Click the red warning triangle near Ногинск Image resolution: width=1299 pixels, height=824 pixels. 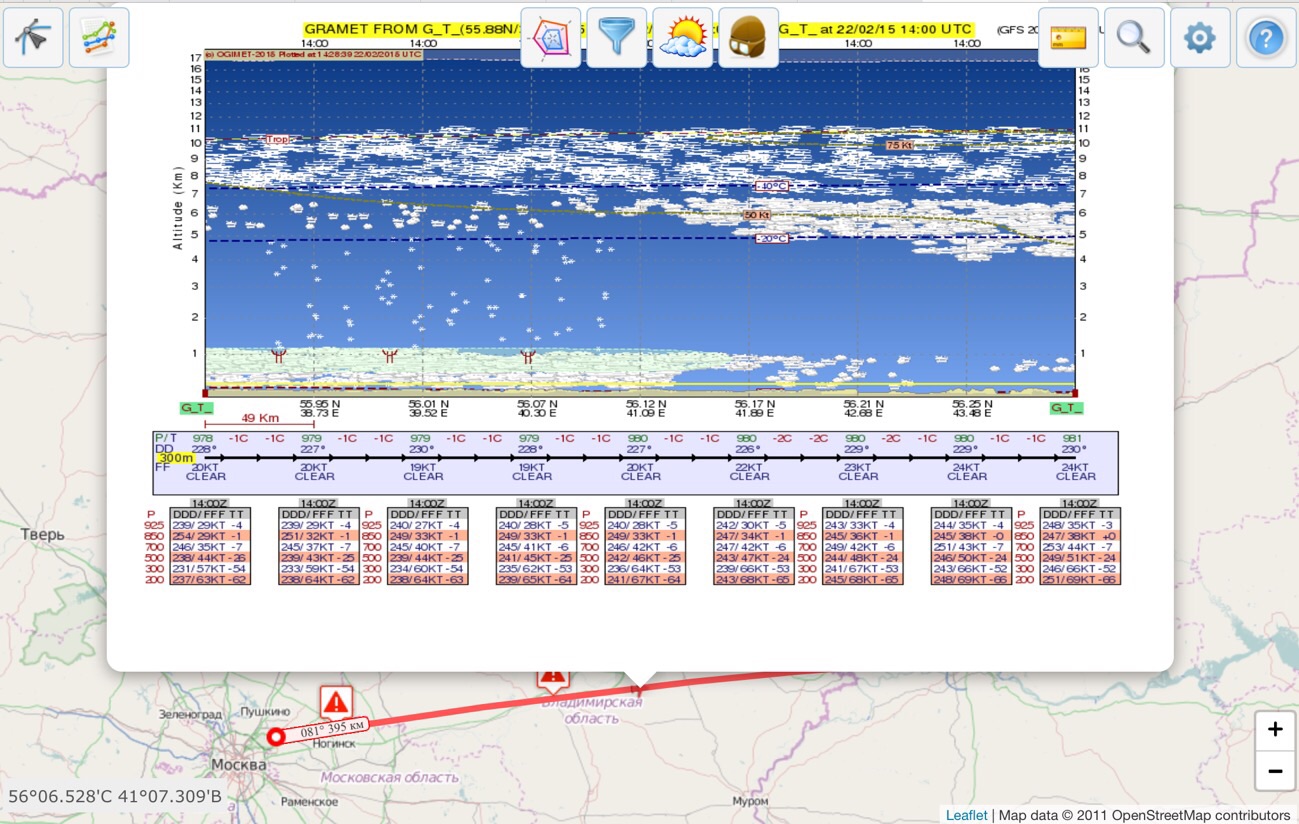[x=336, y=702]
